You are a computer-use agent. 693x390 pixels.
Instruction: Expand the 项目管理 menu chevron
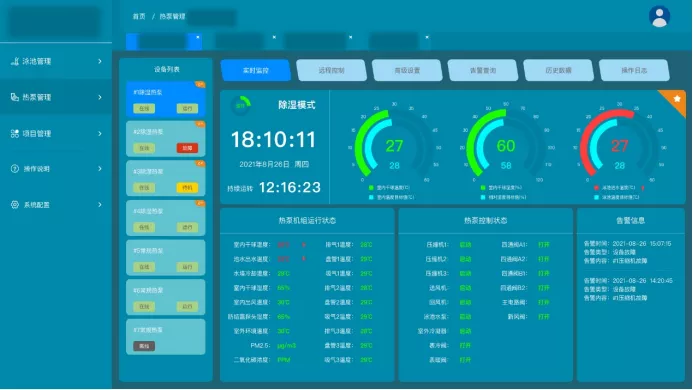click(x=100, y=134)
